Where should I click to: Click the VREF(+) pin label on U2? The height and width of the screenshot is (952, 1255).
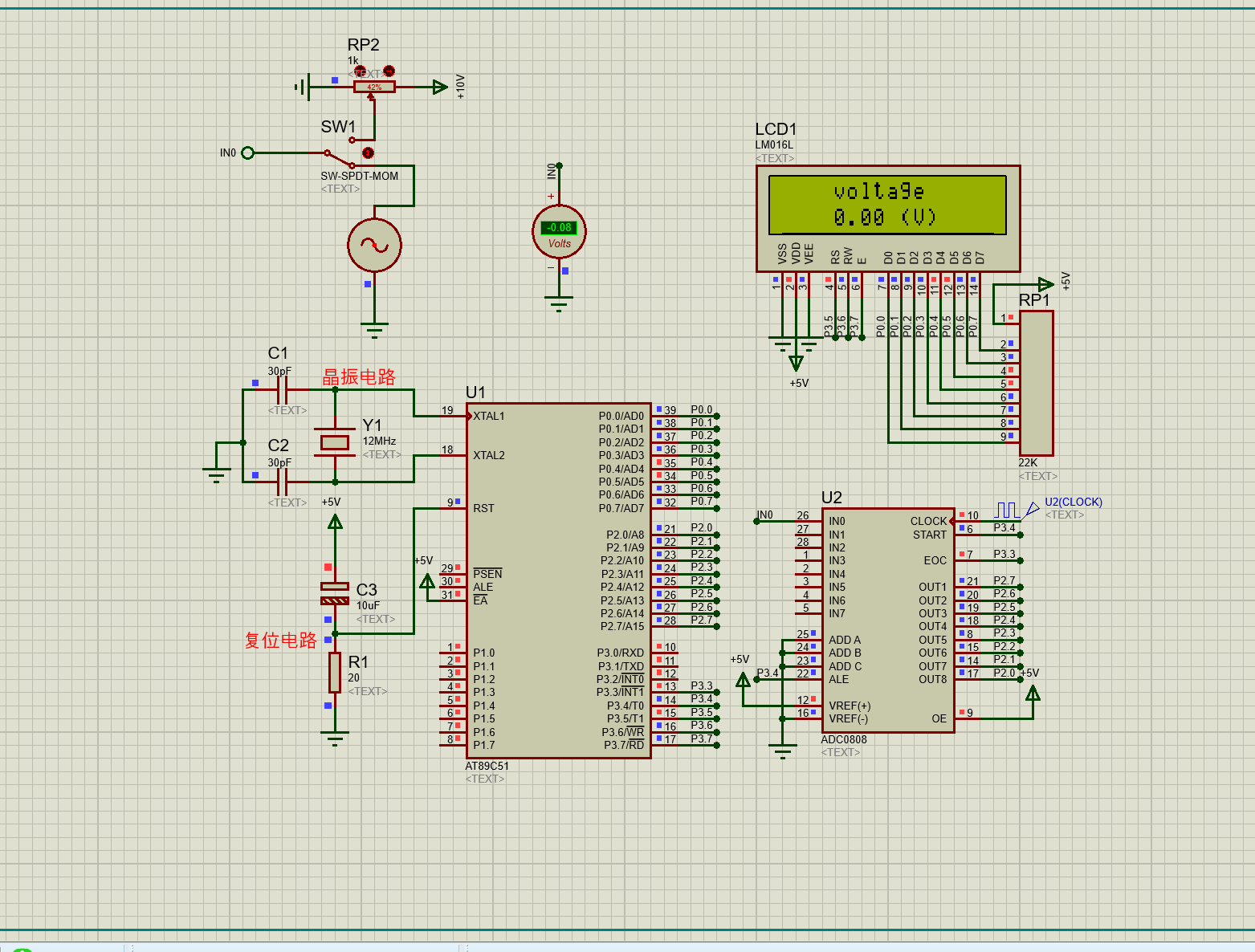(850, 706)
